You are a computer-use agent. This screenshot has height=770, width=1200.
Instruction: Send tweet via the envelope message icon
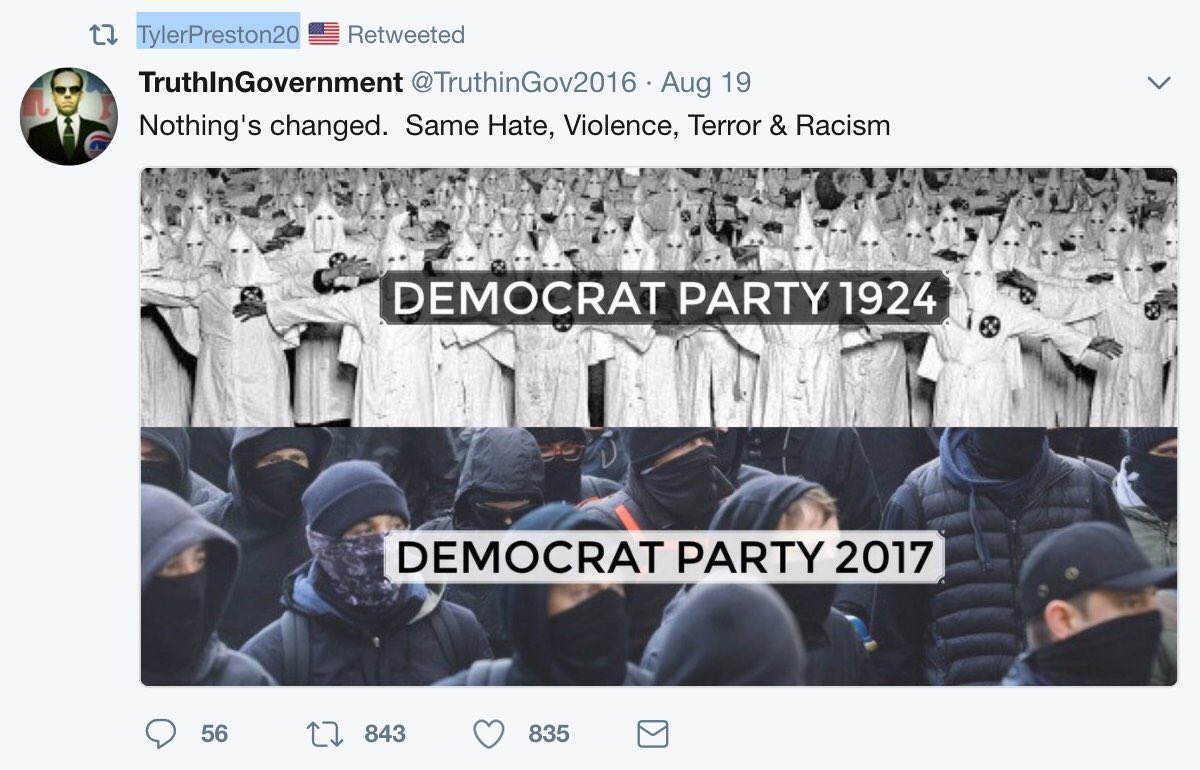point(652,735)
